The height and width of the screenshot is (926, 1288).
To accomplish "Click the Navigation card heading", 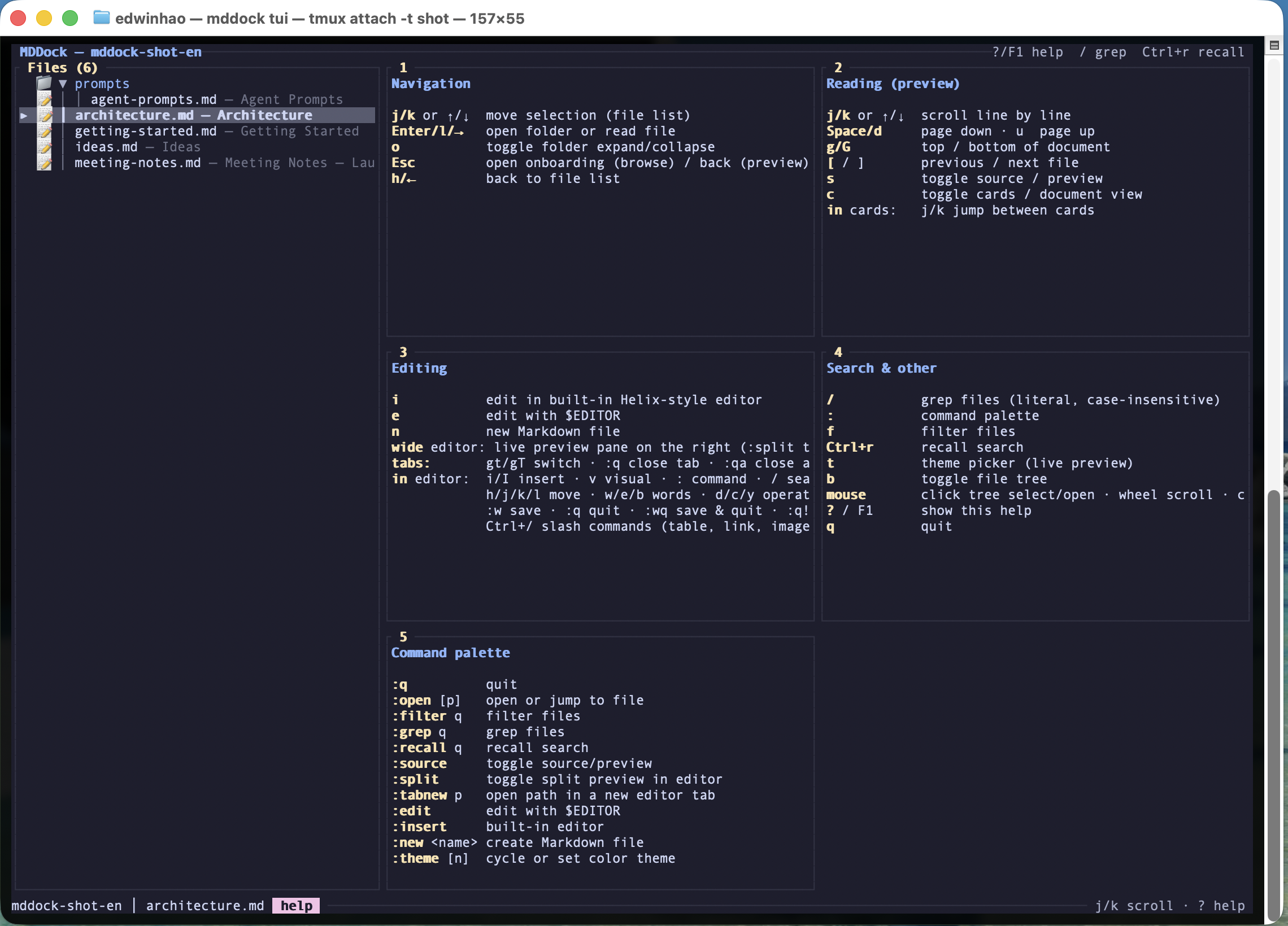I will click(x=430, y=84).
